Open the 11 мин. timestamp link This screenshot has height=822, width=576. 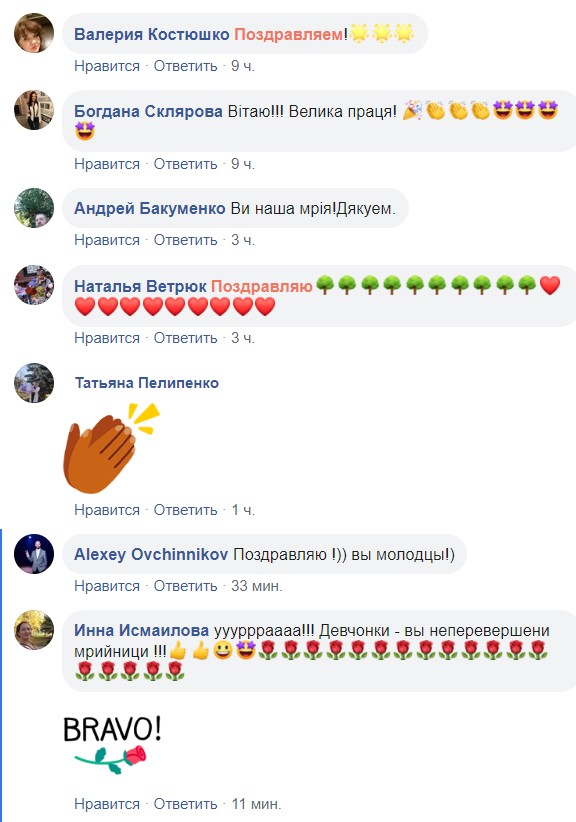tap(257, 804)
